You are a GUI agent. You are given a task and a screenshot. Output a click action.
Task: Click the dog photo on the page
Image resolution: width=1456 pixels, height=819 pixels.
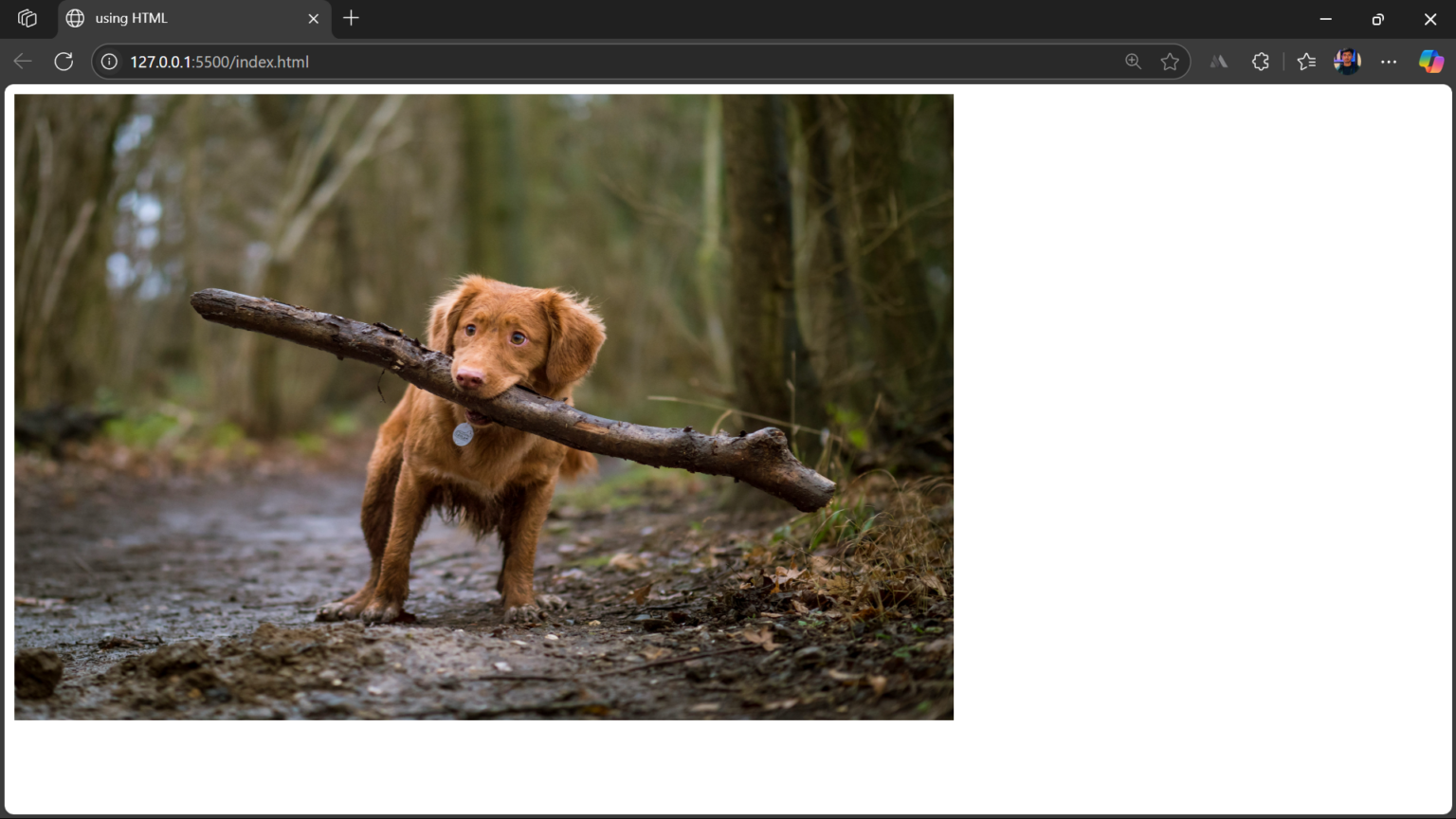(x=484, y=406)
